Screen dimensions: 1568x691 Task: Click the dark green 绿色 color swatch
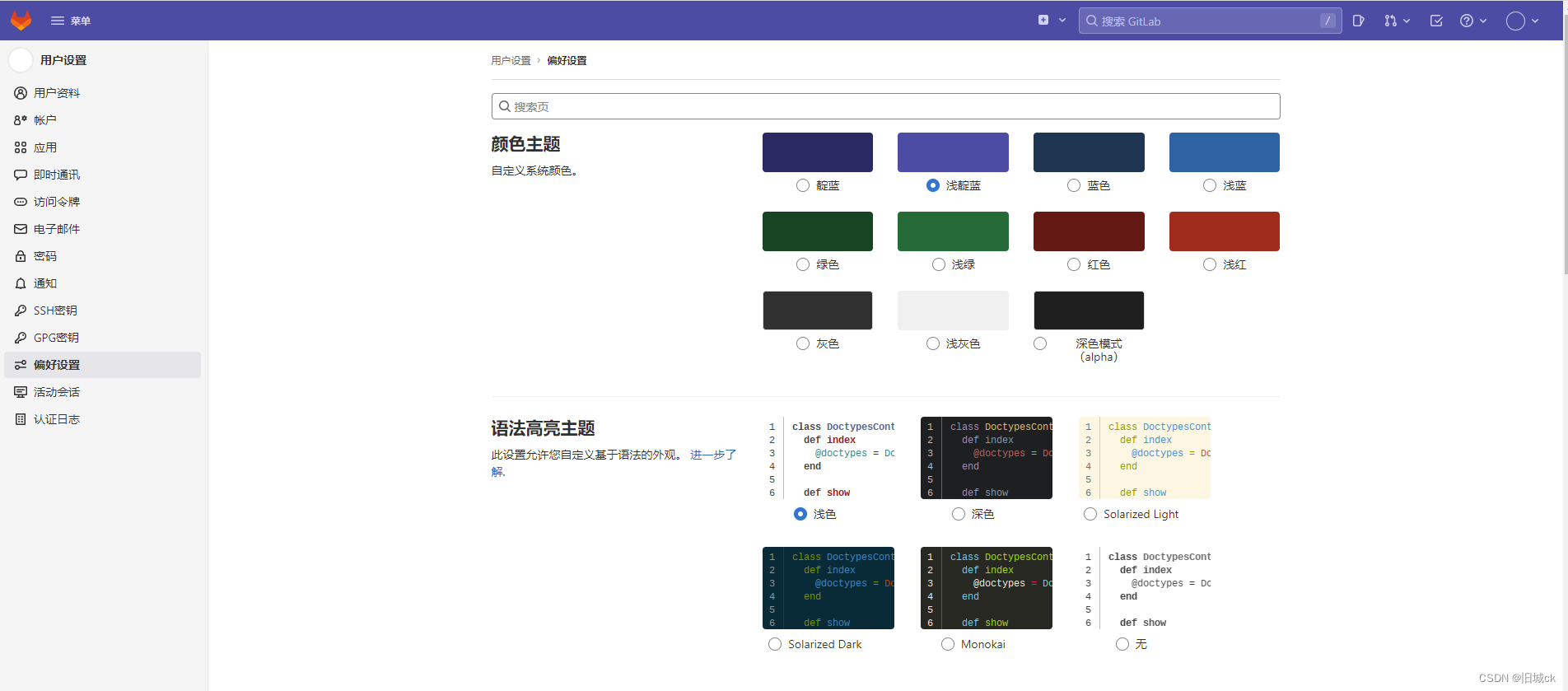click(818, 231)
